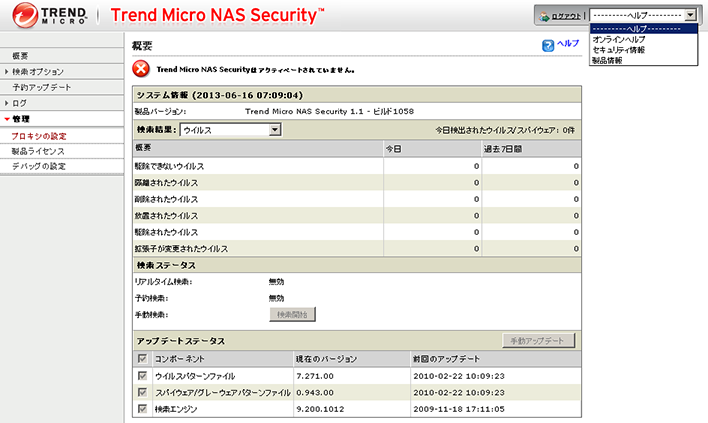Click the 今日 column header
The width and height of the screenshot is (708, 423).
point(394,149)
